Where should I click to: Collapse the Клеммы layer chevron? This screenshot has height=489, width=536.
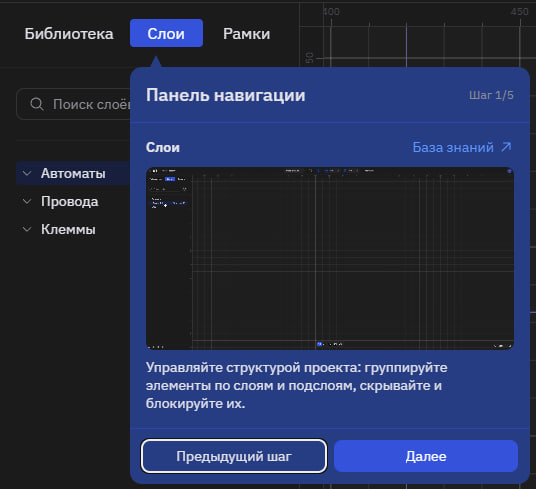pos(27,229)
